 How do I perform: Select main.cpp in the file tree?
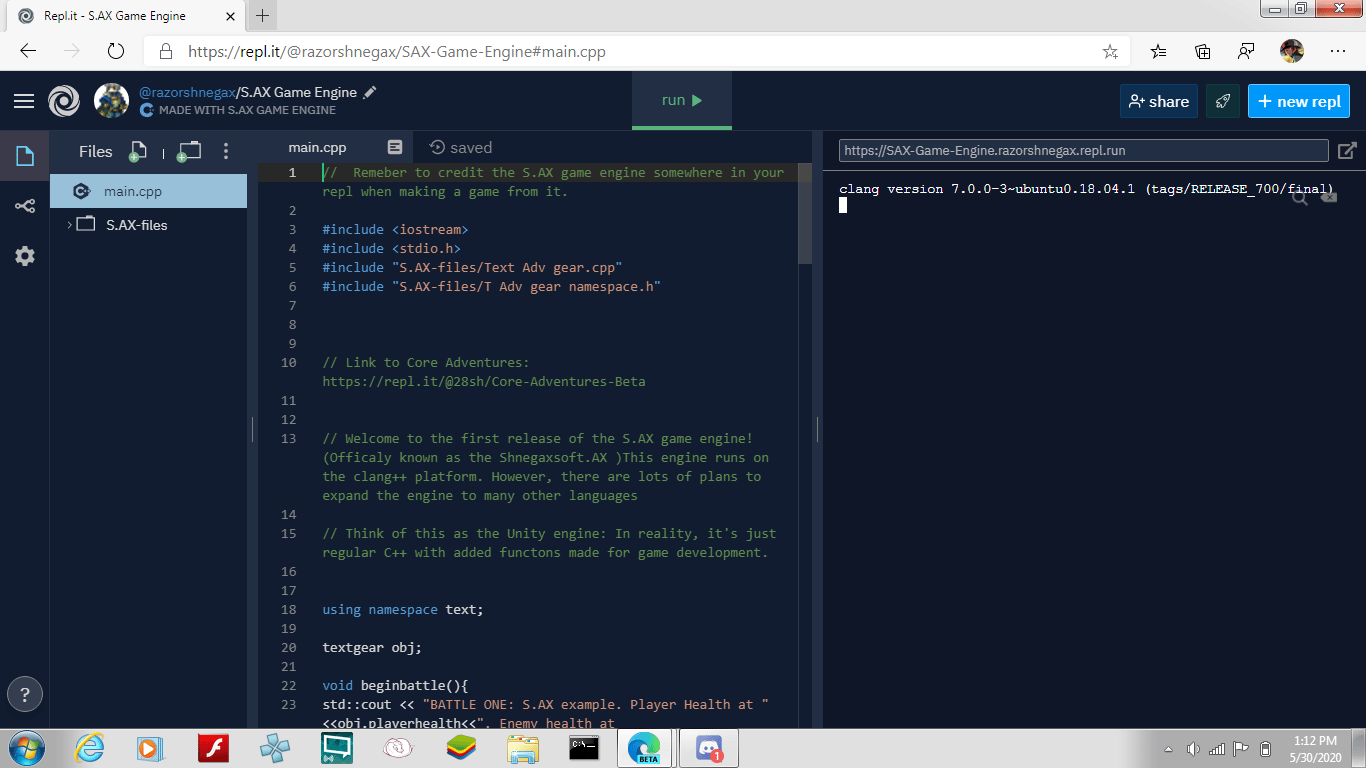[x=148, y=191]
